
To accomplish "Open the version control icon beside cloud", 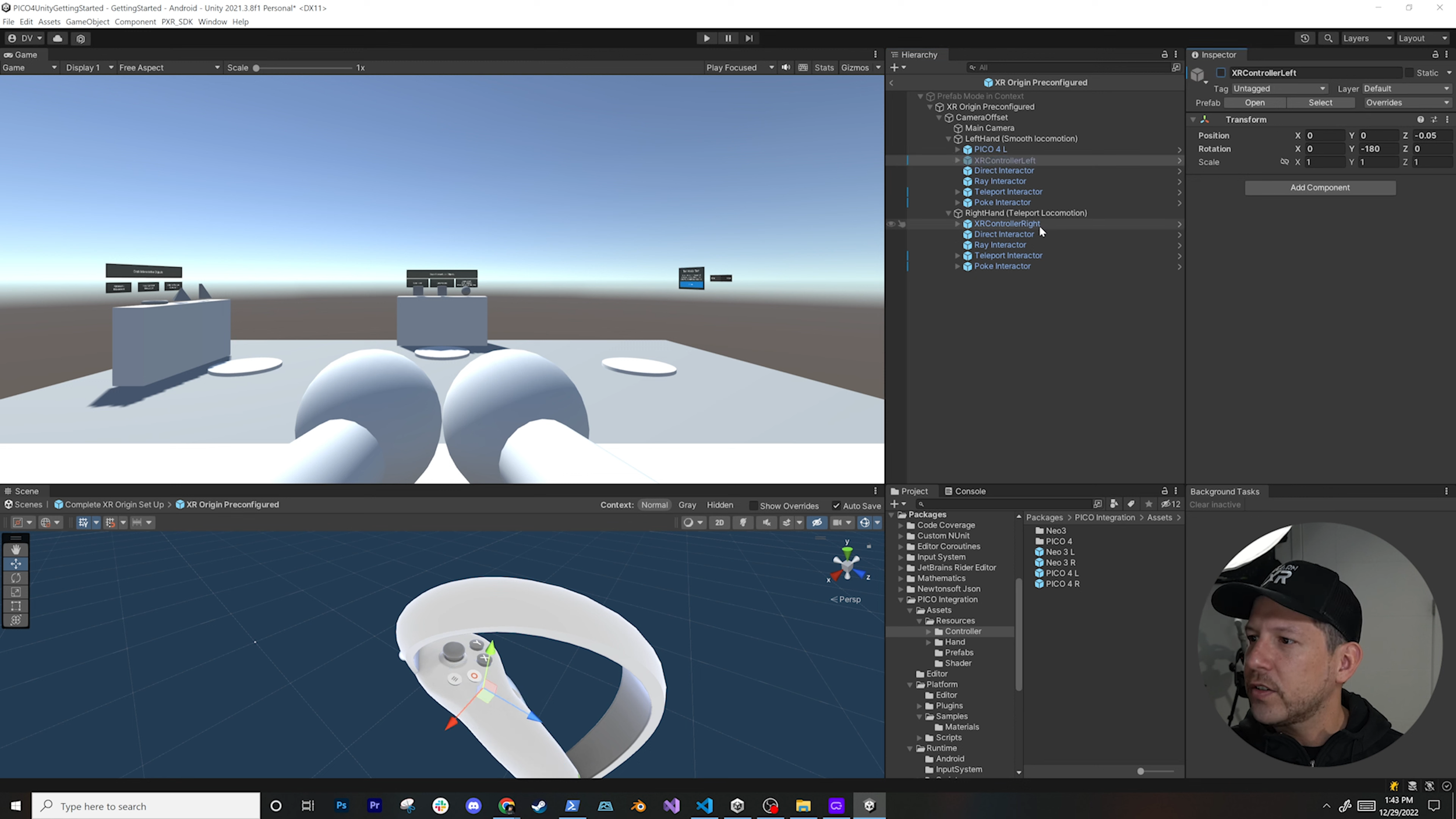I will pos(81,38).
